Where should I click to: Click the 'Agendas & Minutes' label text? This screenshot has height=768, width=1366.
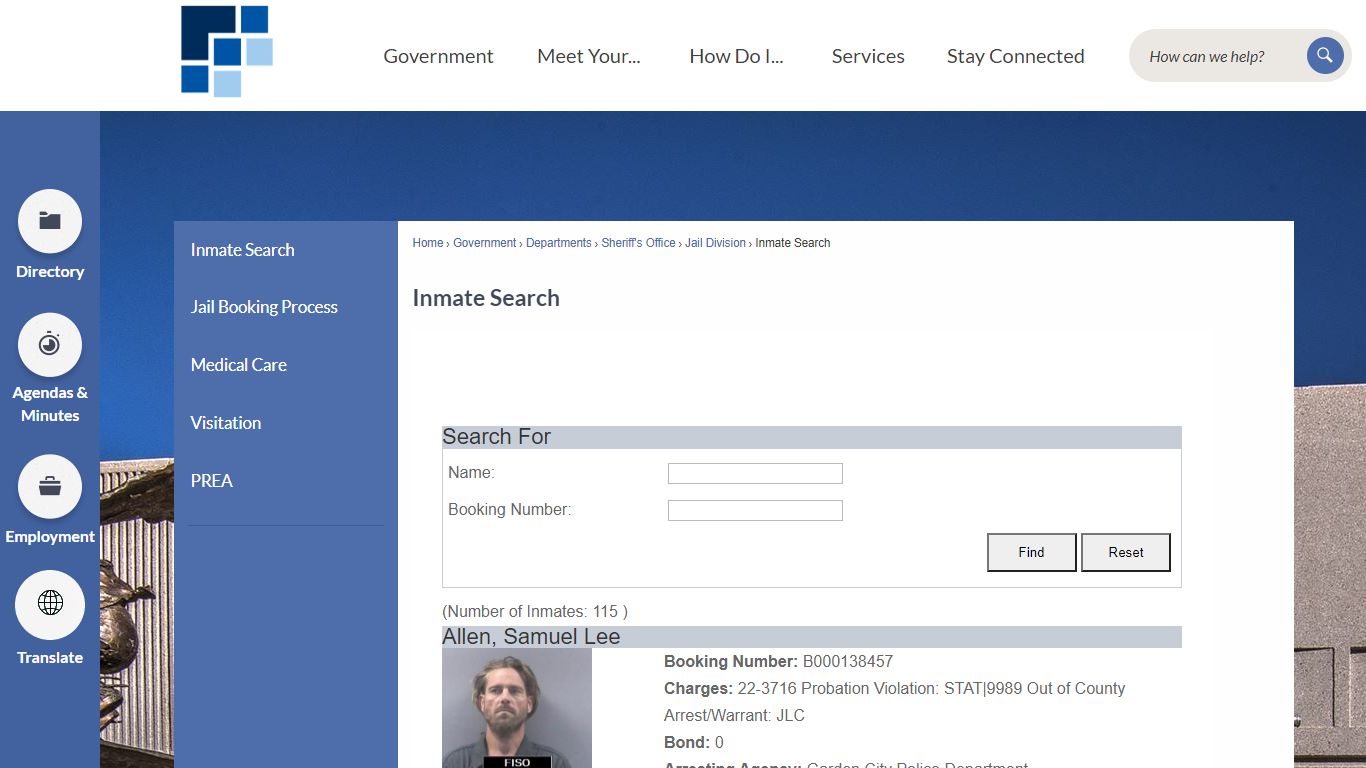point(50,404)
